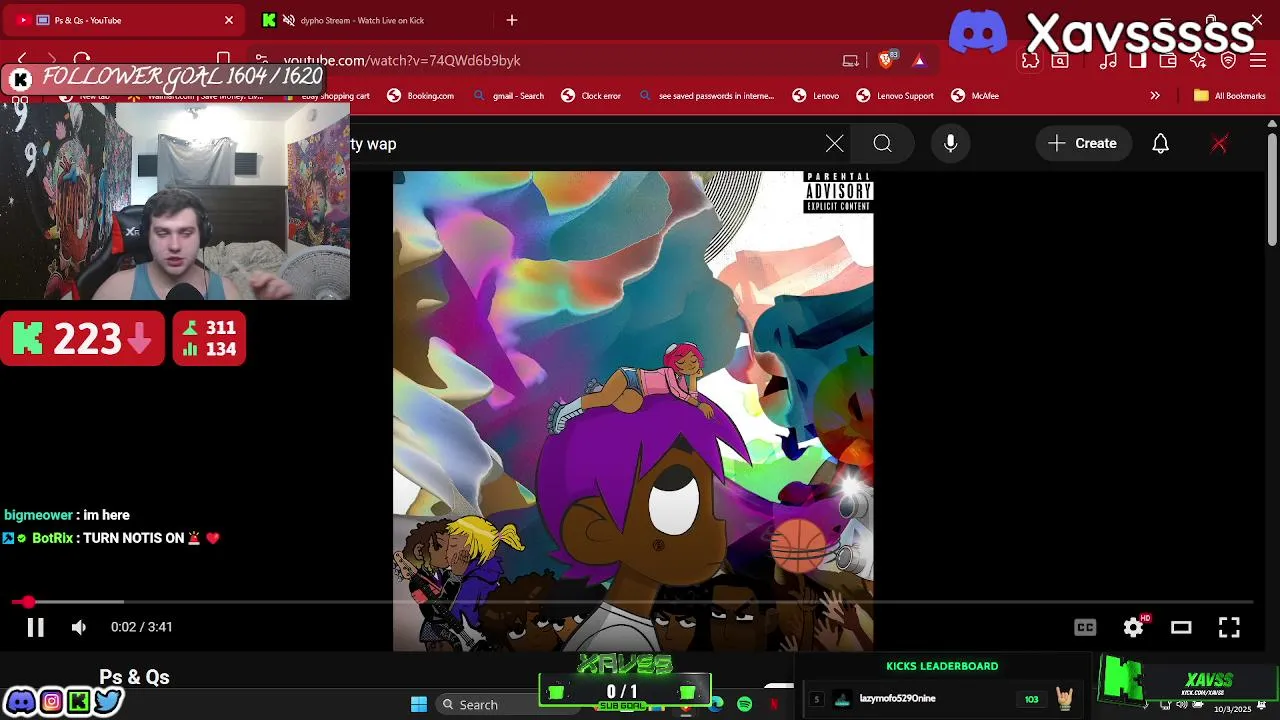Open the browser hamburger main menu
The height and width of the screenshot is (720, 1280).
pos(1259,61)
